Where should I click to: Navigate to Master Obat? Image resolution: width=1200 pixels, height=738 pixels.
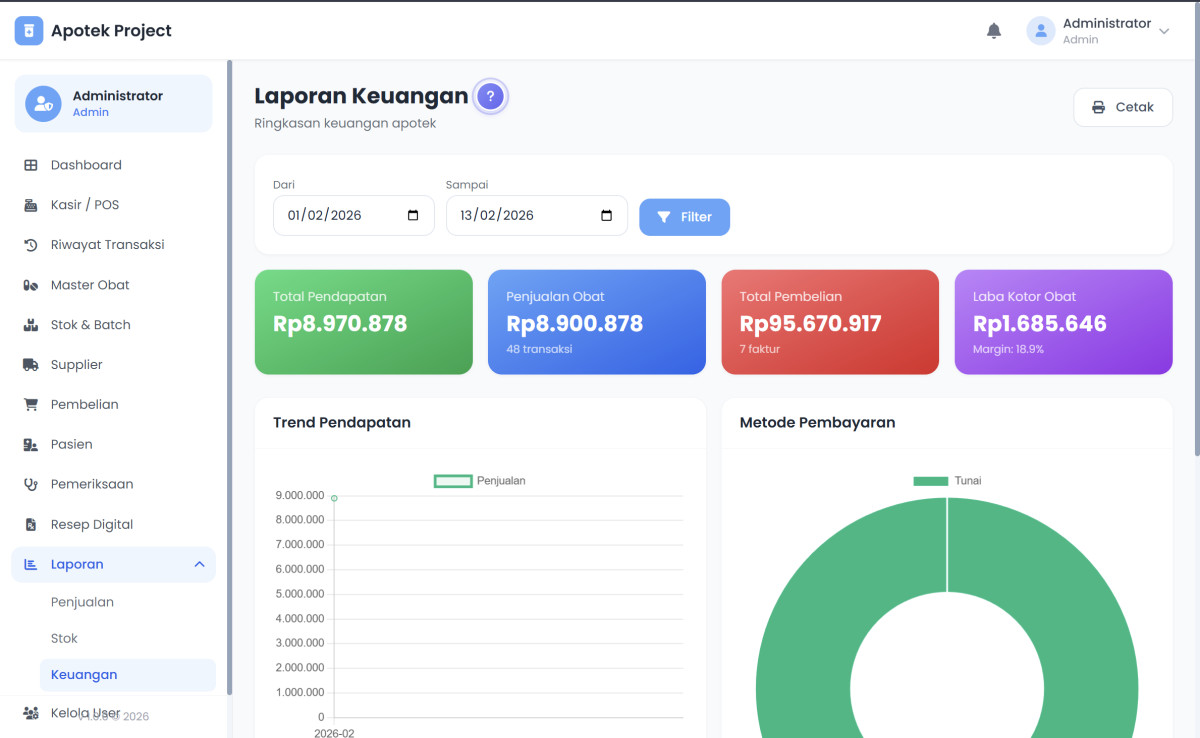tap(113, 285)
